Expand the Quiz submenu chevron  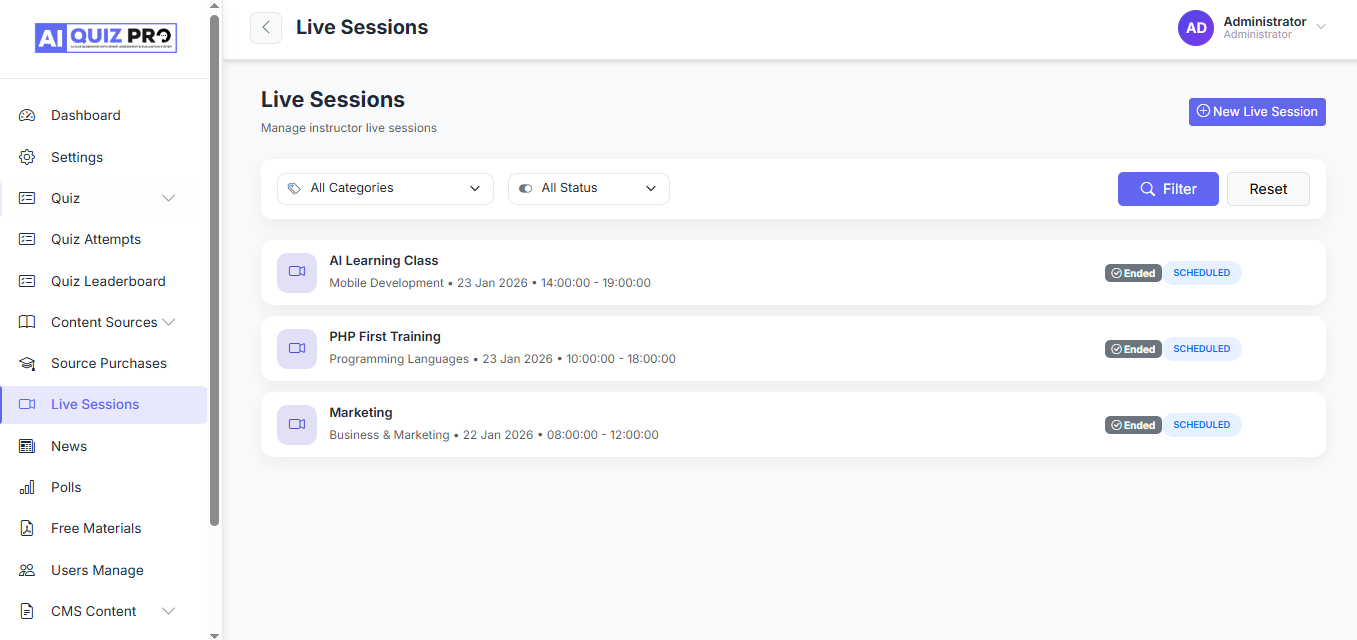[169, 198]
